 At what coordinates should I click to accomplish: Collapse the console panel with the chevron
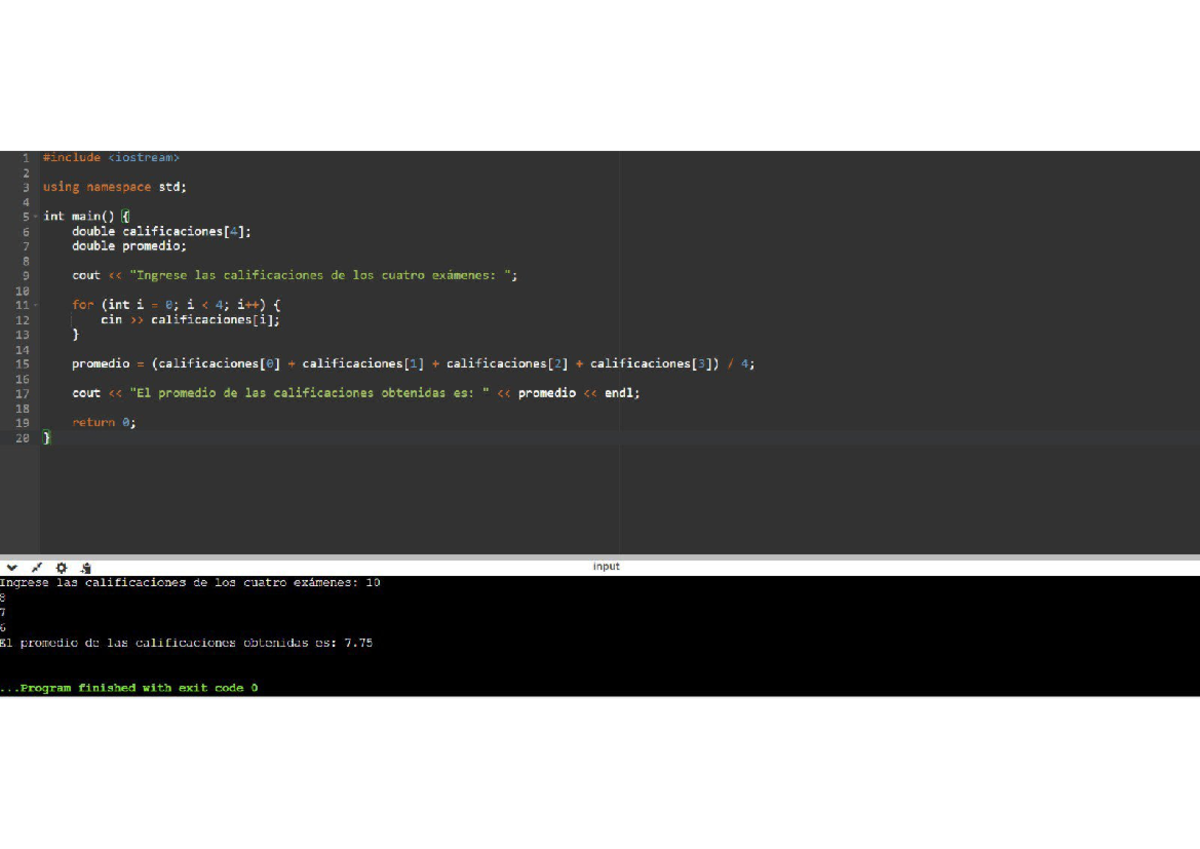12,567
